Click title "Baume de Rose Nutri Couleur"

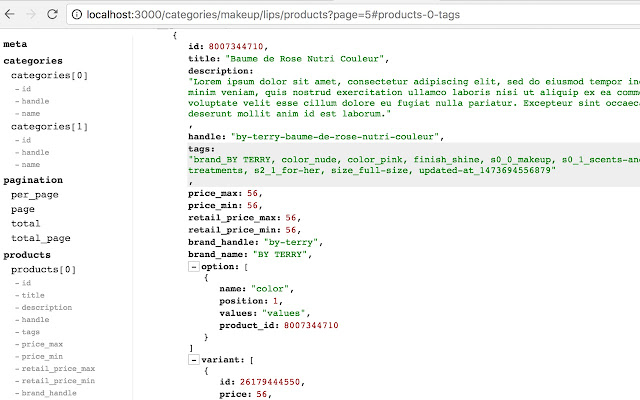[x=304, y=59]
